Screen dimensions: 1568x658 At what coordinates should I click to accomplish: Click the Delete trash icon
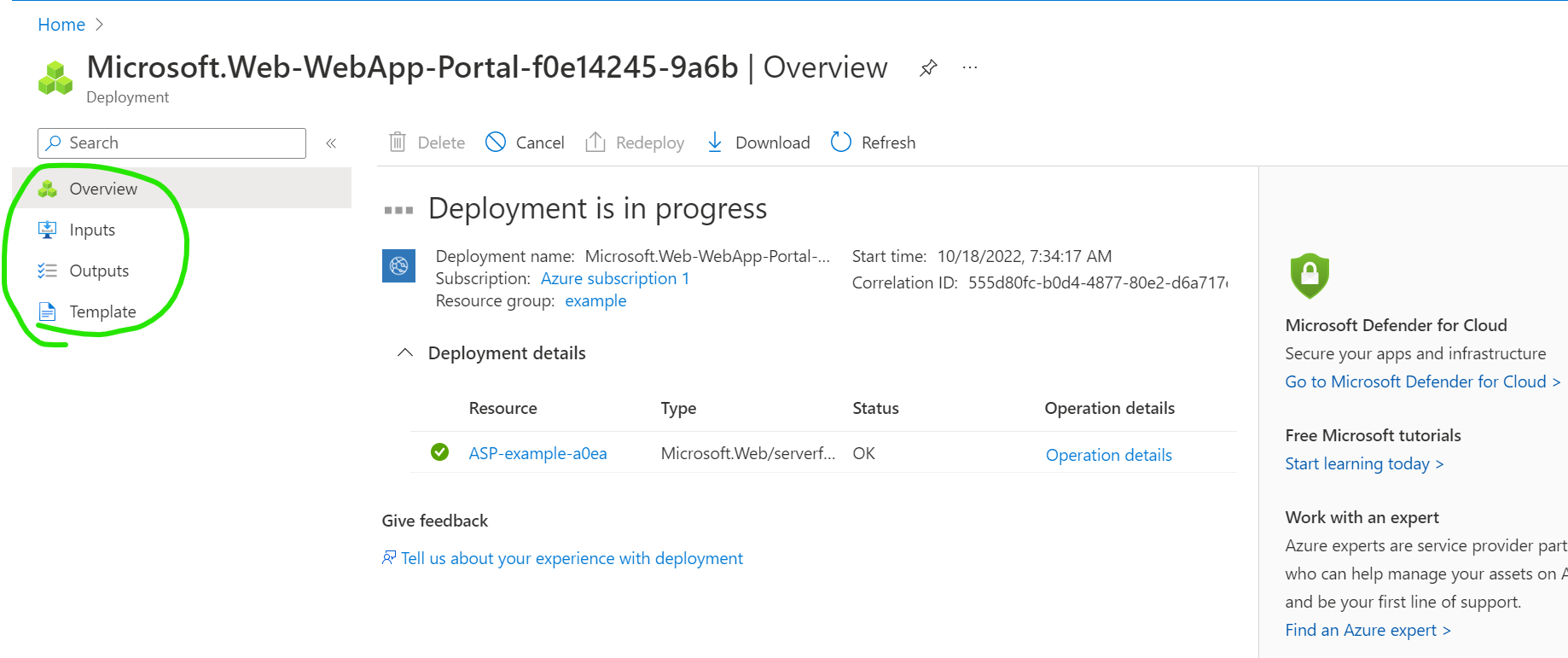[x=398, y=142]
